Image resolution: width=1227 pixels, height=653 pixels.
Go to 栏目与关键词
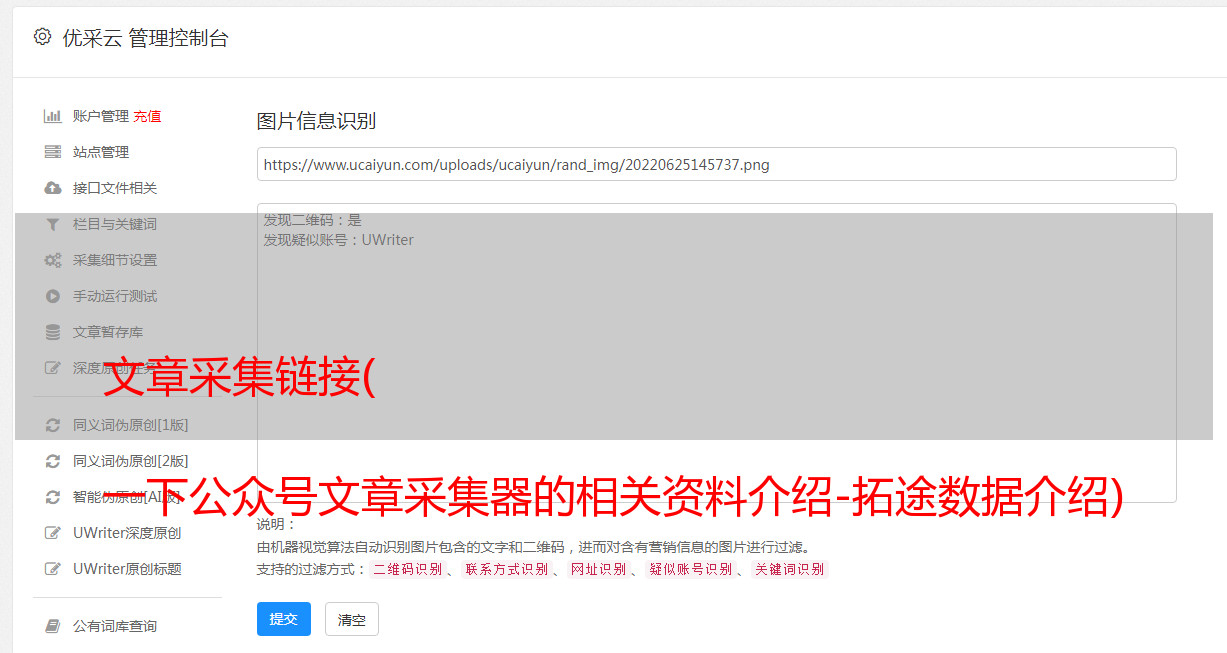[x=115, y=224]
